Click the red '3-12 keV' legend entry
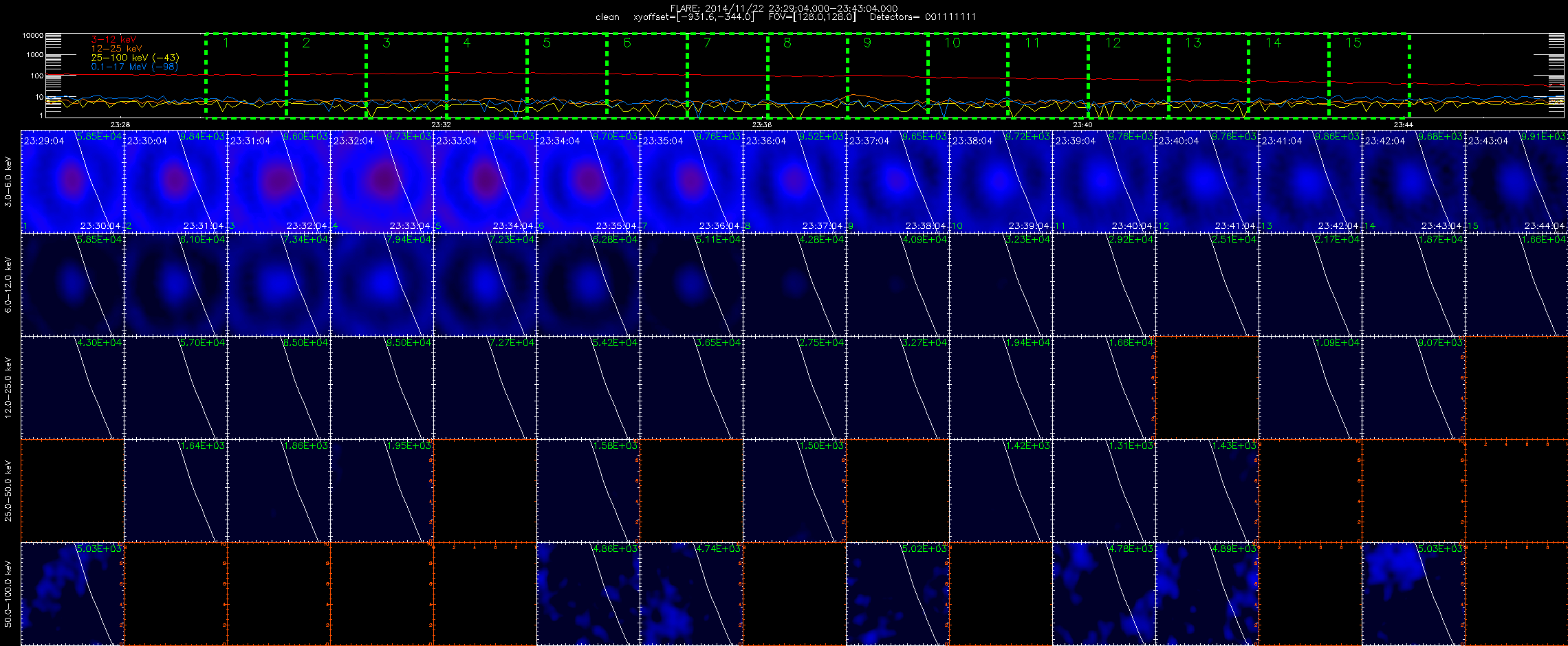 point(113,39)
